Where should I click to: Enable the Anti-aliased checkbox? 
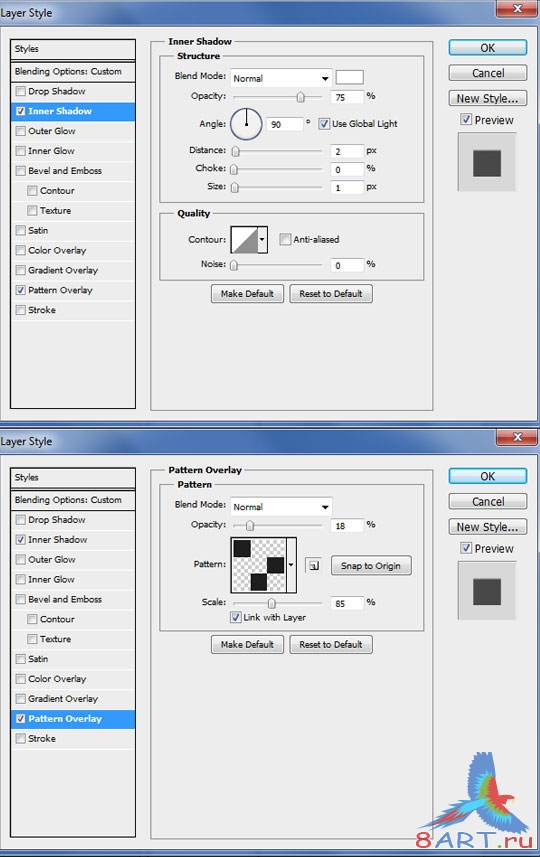point(285,239)
